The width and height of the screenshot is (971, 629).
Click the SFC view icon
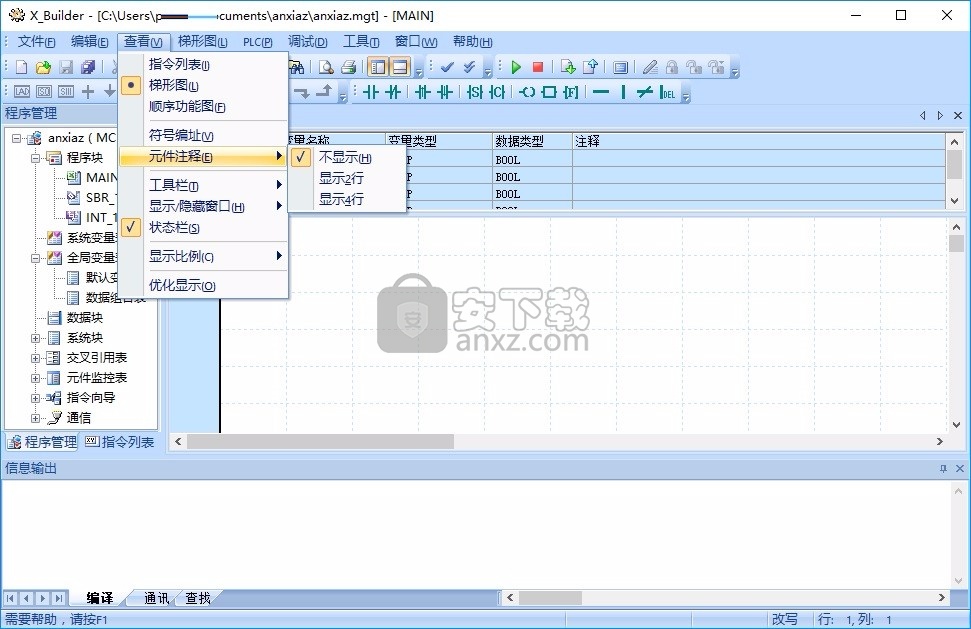point(44,92)
